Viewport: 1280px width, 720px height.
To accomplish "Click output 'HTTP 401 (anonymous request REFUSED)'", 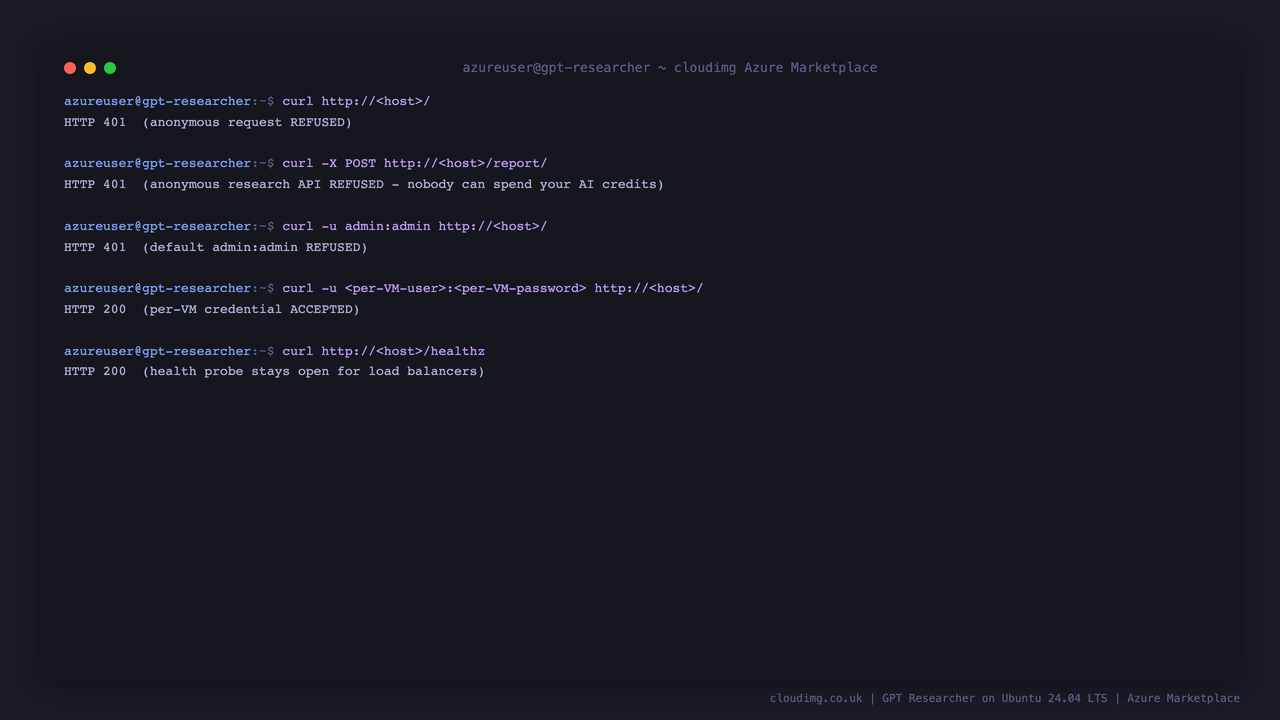I will coord(208,122).
